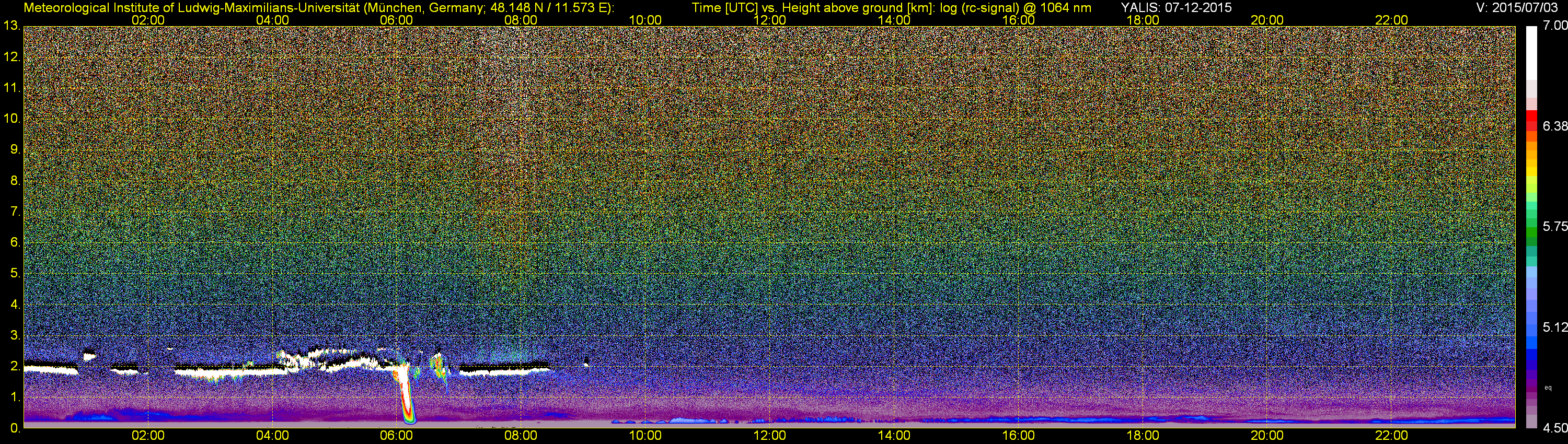
Task: Click the 8 km height axis label
Action: [15, 180]
